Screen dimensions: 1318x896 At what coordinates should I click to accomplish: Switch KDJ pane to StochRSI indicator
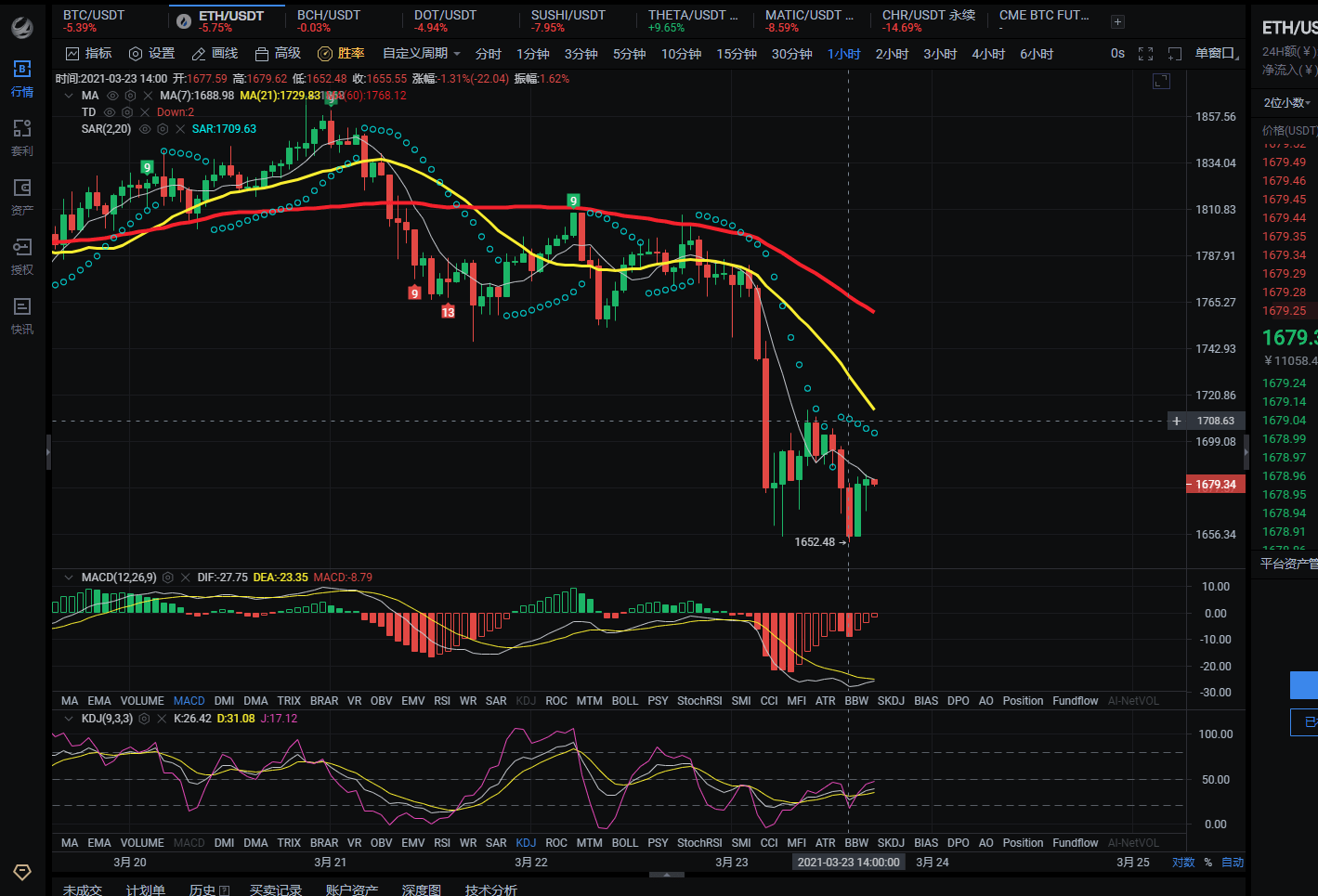click(699, 843)
